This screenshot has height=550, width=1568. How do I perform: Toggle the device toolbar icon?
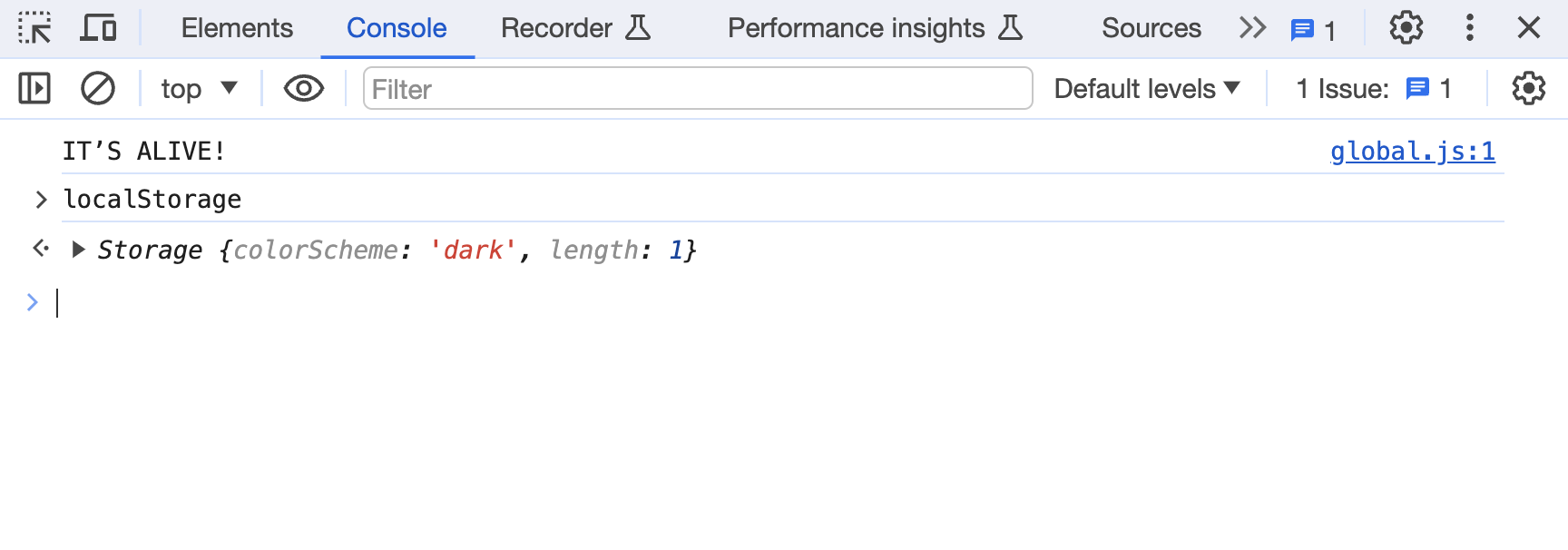(98, 28)
